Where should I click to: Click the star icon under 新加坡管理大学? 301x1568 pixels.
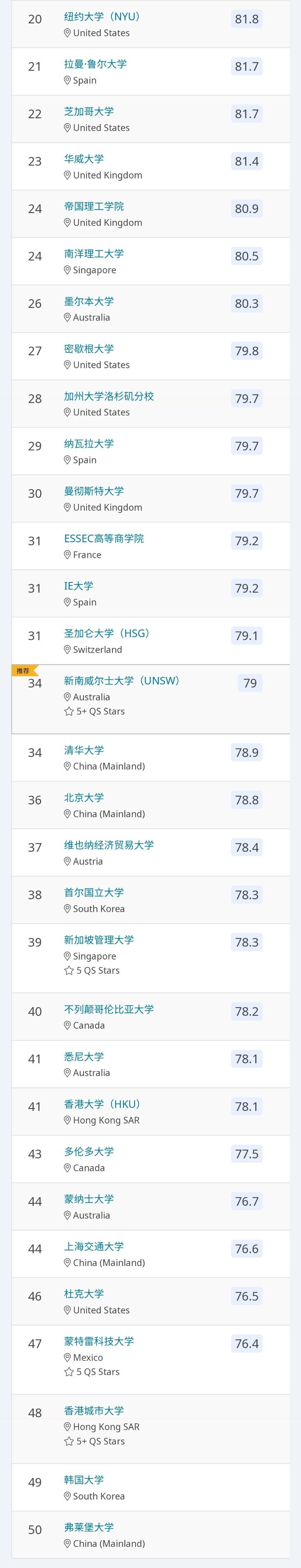click(x=69, y=970)
